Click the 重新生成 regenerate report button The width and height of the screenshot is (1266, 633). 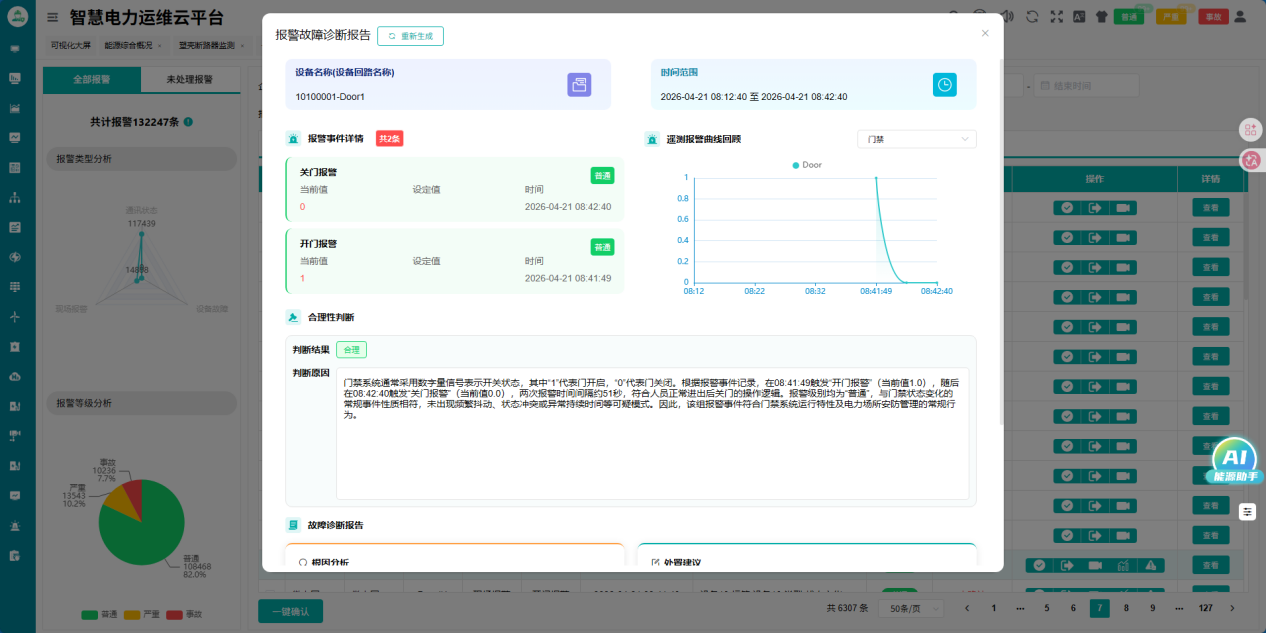[410, 36]
